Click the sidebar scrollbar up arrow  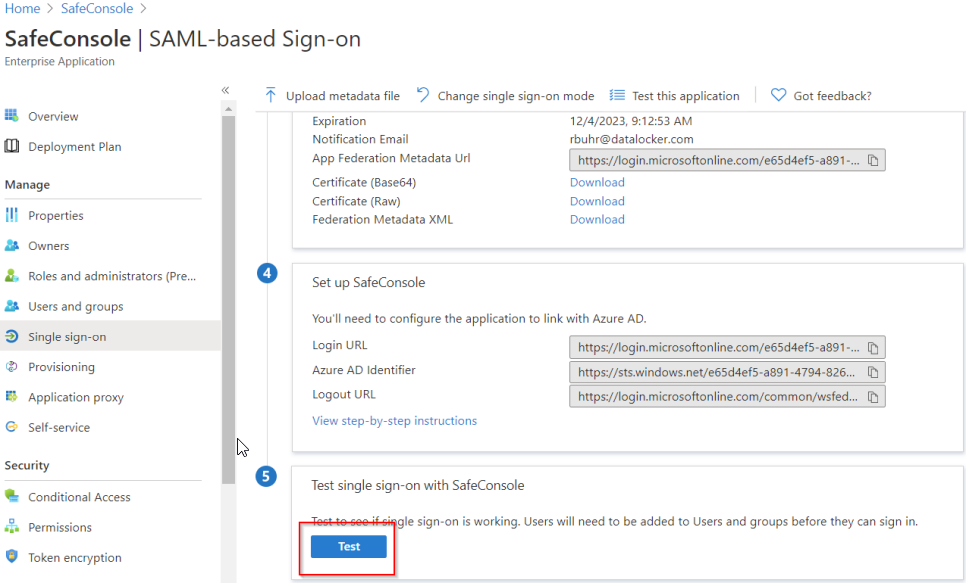(x=228, y=109)
